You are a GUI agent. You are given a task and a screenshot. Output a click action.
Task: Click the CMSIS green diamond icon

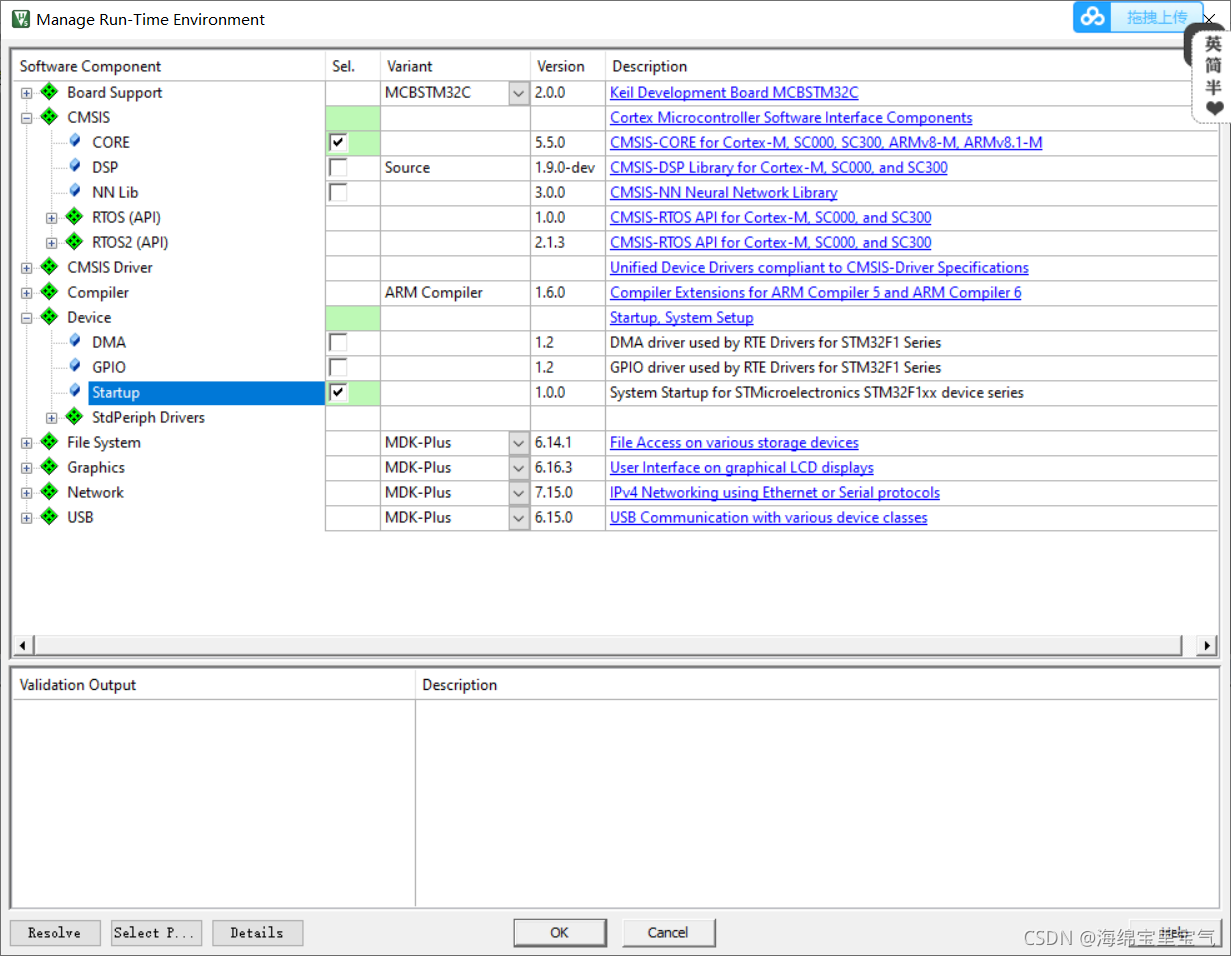[x=49, y=117]
